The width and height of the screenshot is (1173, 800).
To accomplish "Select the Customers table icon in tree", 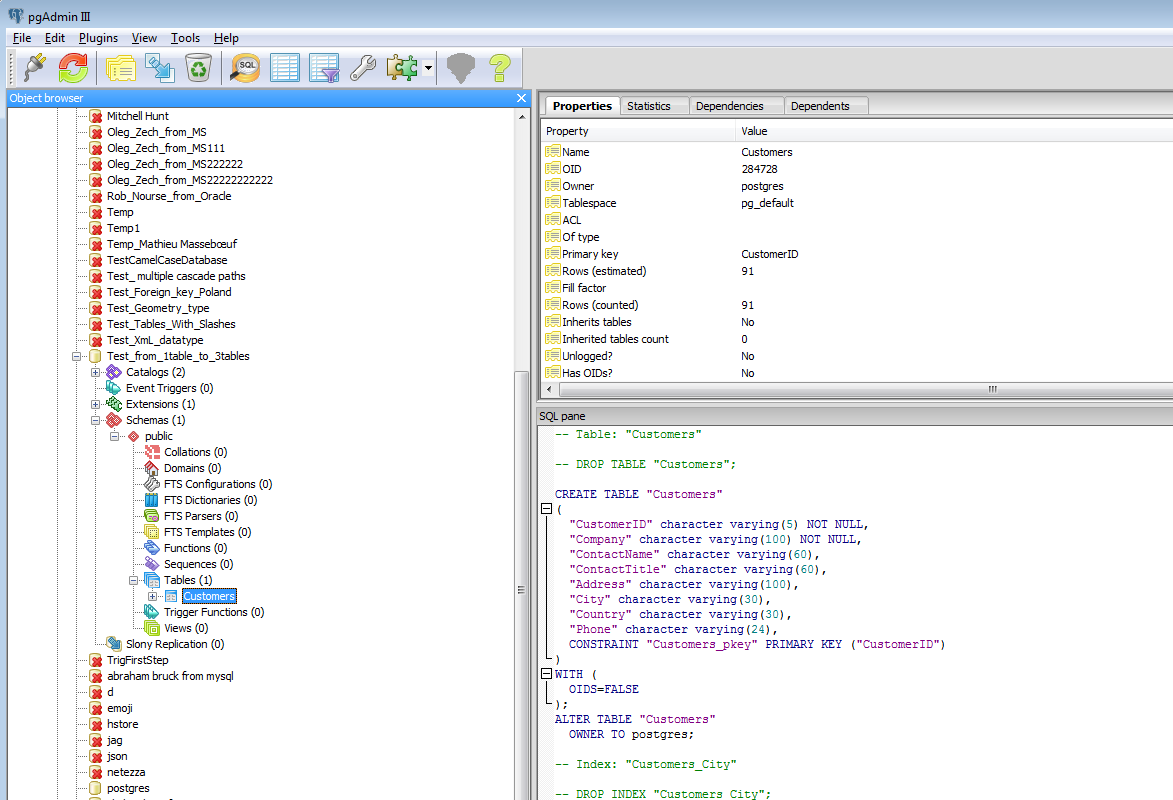I will pyautogui.click(x=173, y=595).
